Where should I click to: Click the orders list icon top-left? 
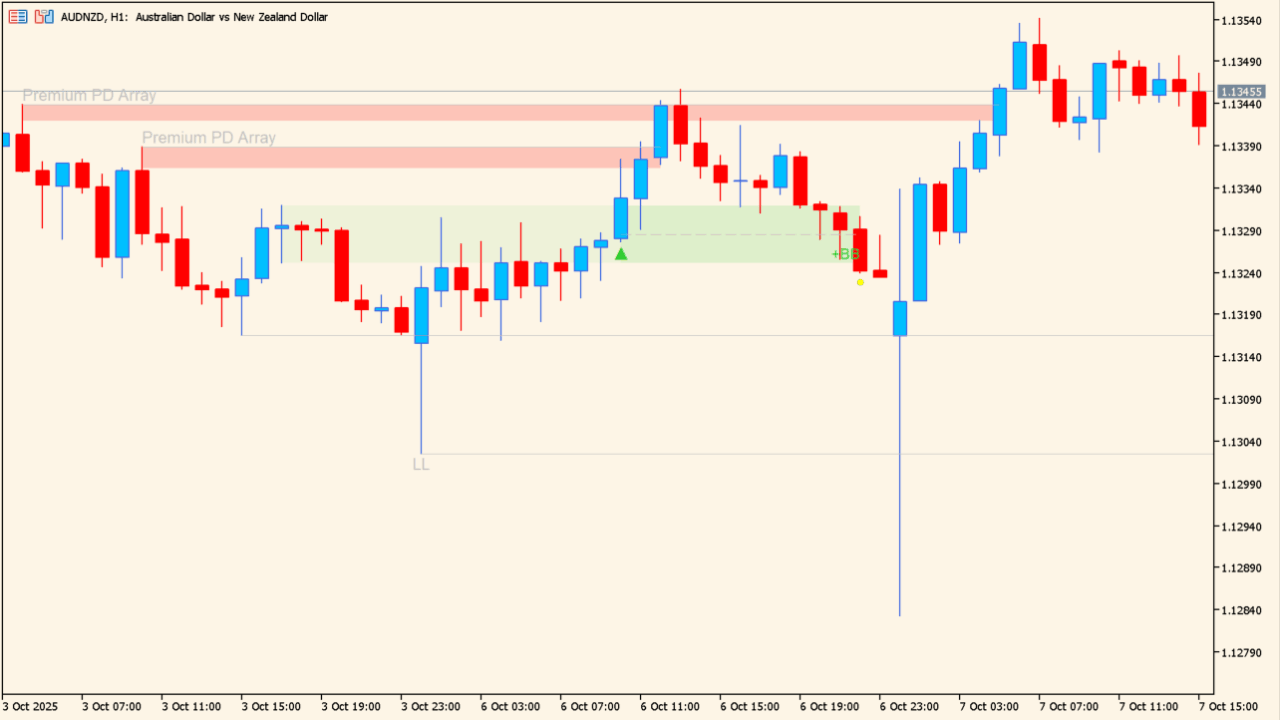pos(17,16)
